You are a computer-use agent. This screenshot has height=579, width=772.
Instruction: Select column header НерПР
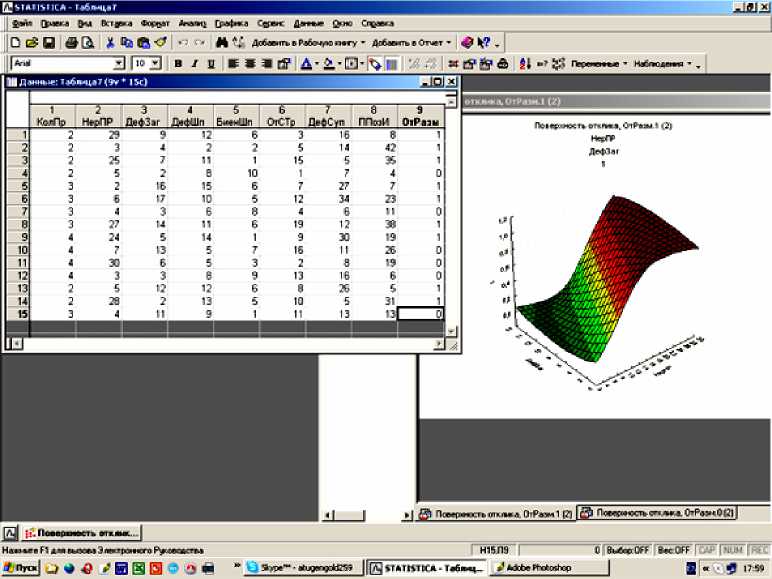point(98,116)
